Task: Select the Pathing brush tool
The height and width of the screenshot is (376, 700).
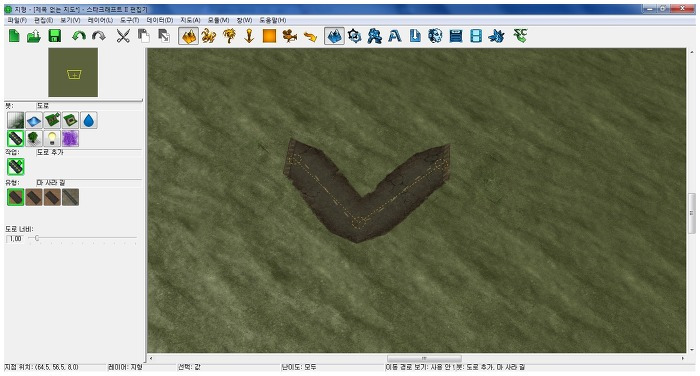Action: click(x=71, y=120)
